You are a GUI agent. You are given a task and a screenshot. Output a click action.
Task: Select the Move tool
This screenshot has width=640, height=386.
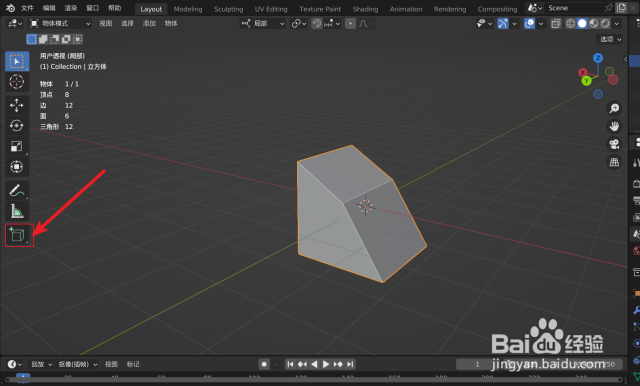(17, 105)
